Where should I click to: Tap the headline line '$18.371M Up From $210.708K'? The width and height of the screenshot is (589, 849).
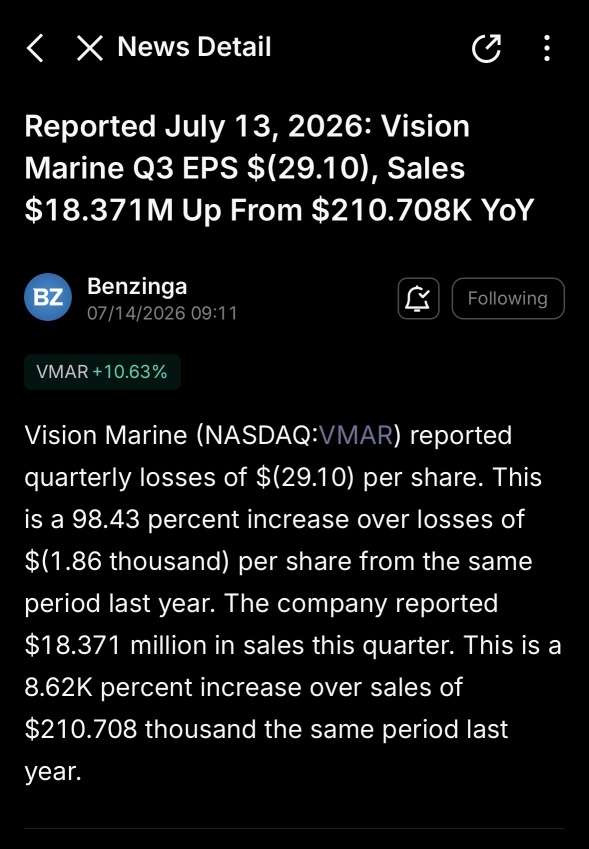click(x=249, y=210)
